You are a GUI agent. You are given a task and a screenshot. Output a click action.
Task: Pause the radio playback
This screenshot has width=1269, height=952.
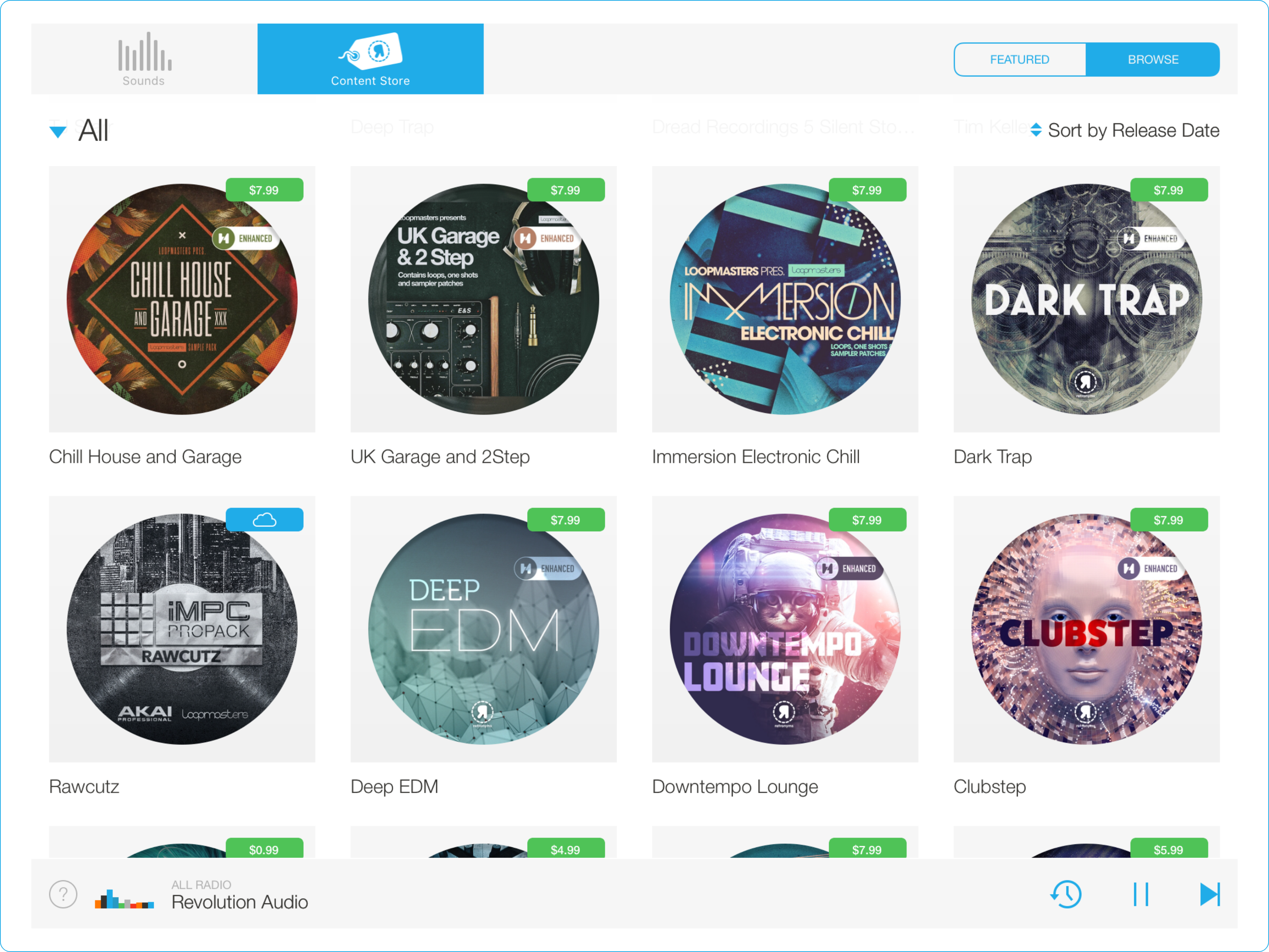(1141, 894)
